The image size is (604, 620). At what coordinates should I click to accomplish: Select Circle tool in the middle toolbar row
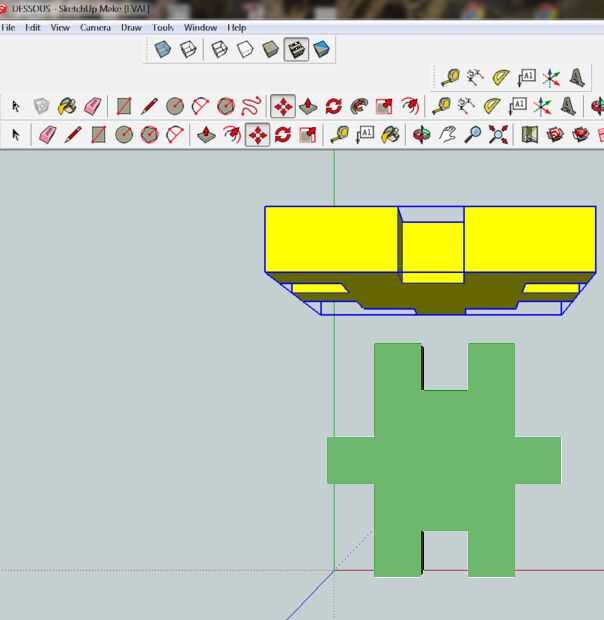(x=175, y=106)
